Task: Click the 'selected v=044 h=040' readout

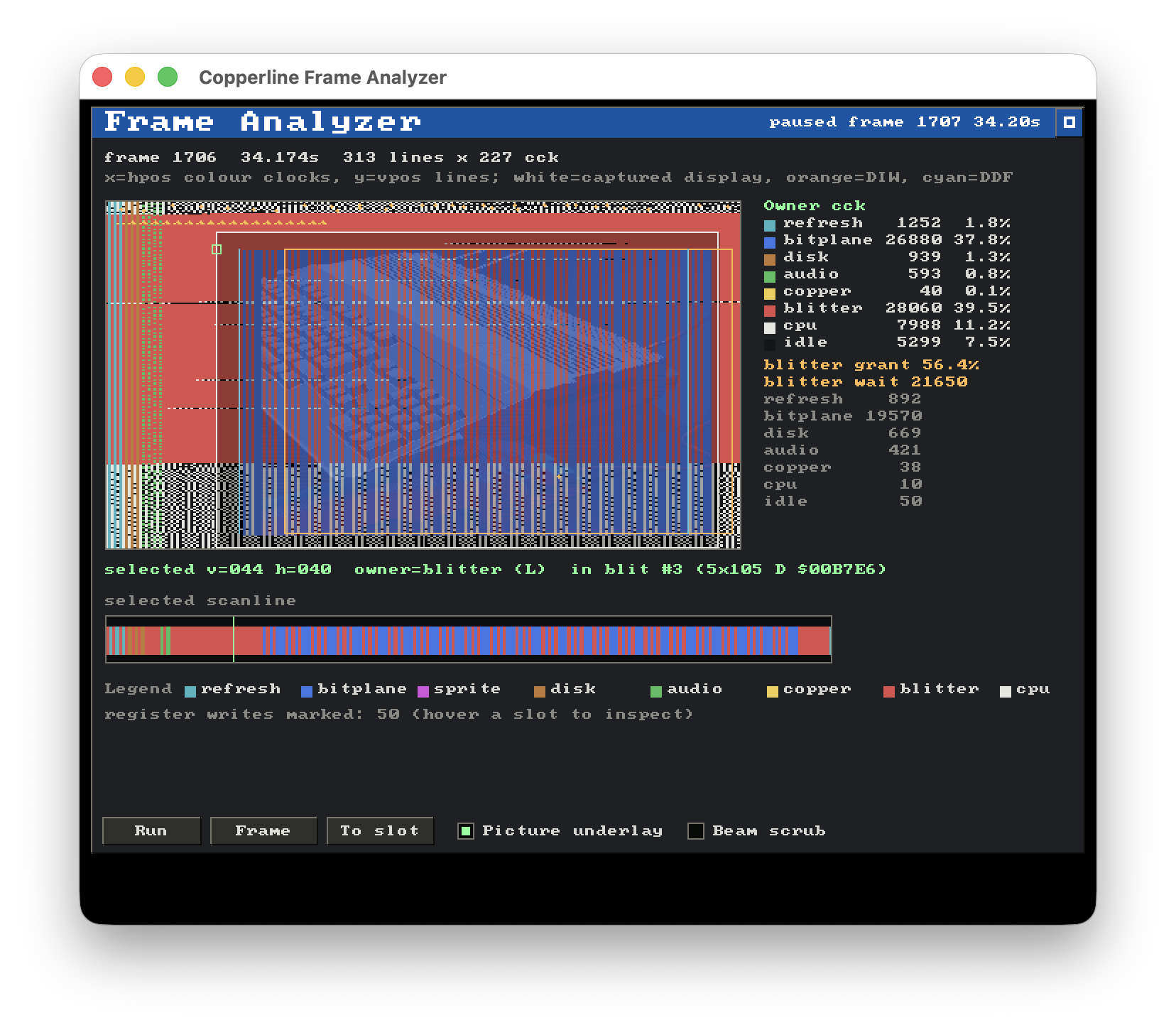Action: click(x=218, y=569)
